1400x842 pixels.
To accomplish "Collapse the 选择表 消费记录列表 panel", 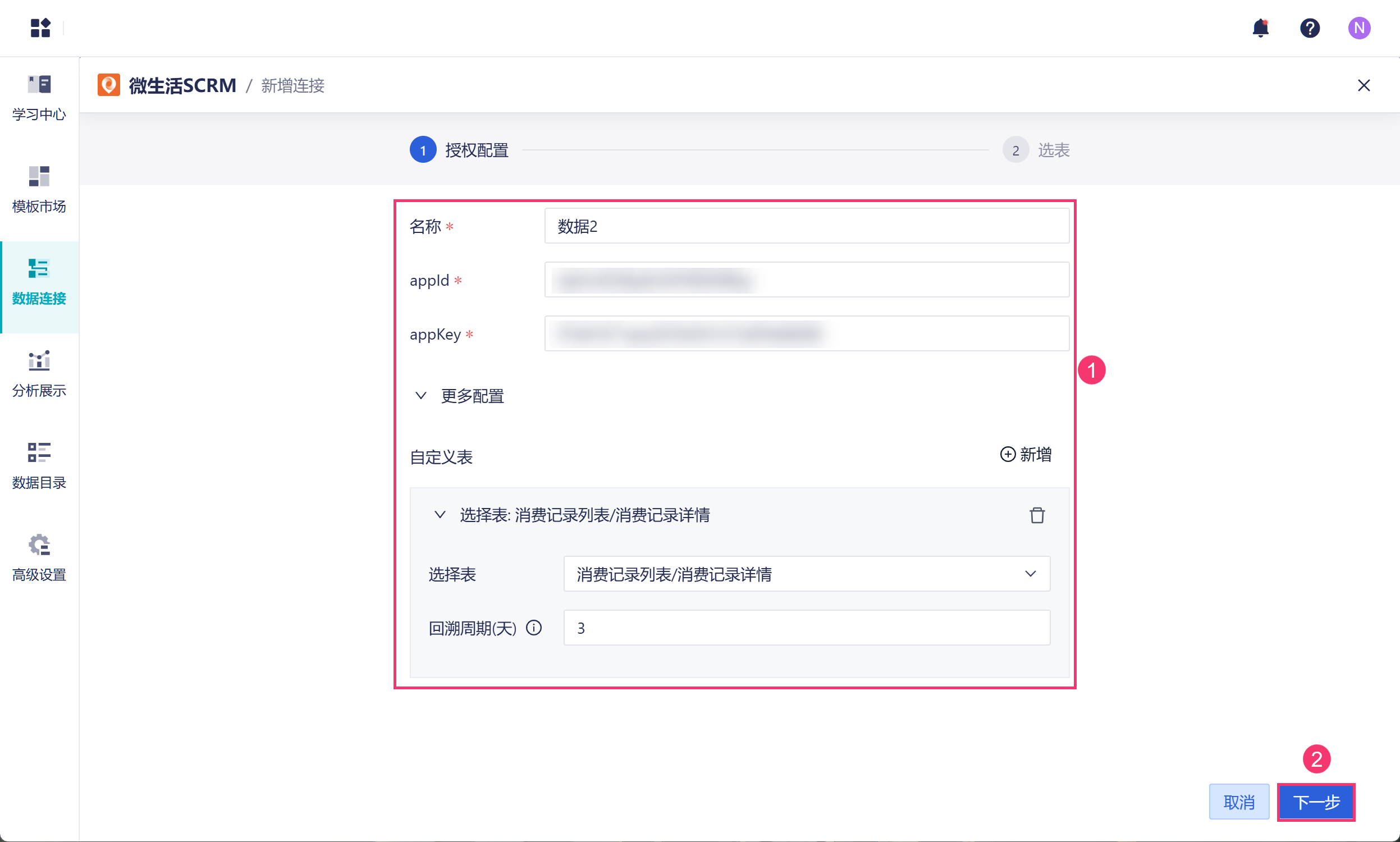I will pyautogui.click(x=440, y=515).
